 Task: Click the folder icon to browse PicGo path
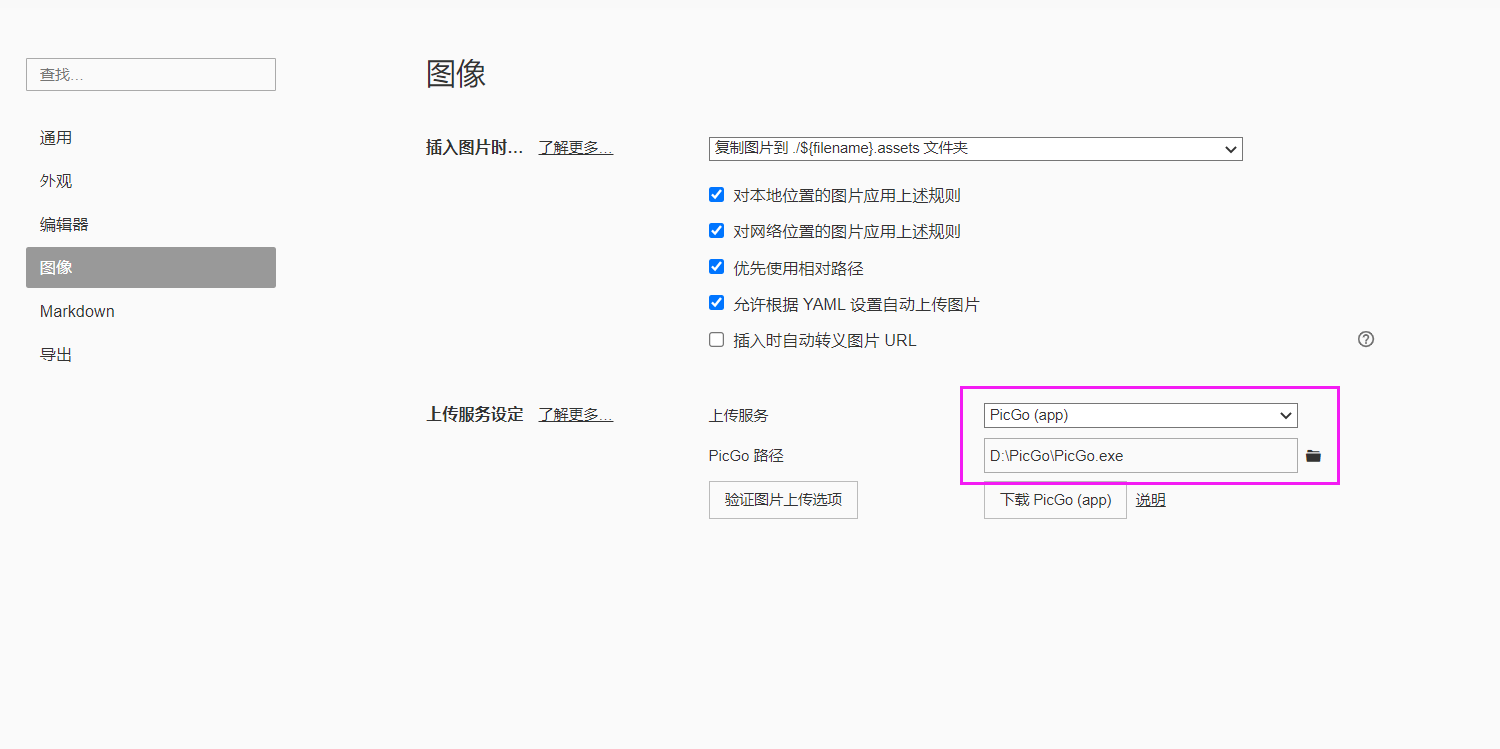[x=1313, y=455]
